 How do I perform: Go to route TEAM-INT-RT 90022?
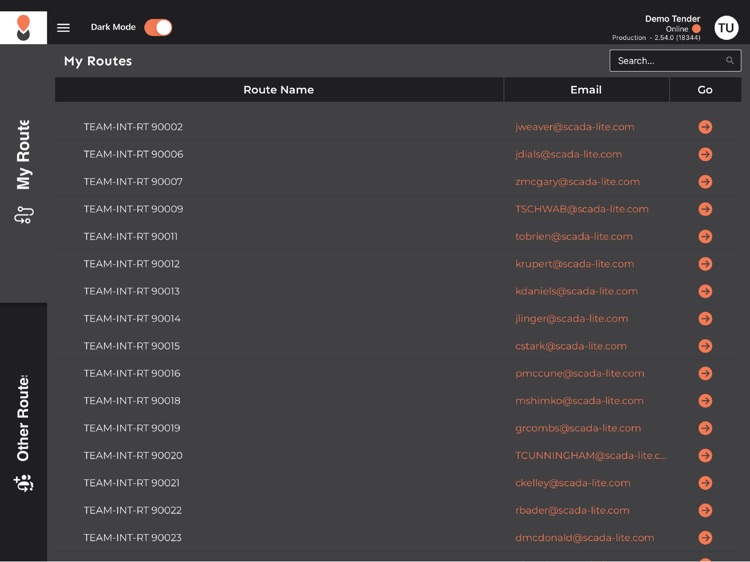click(x=705, y=510)
